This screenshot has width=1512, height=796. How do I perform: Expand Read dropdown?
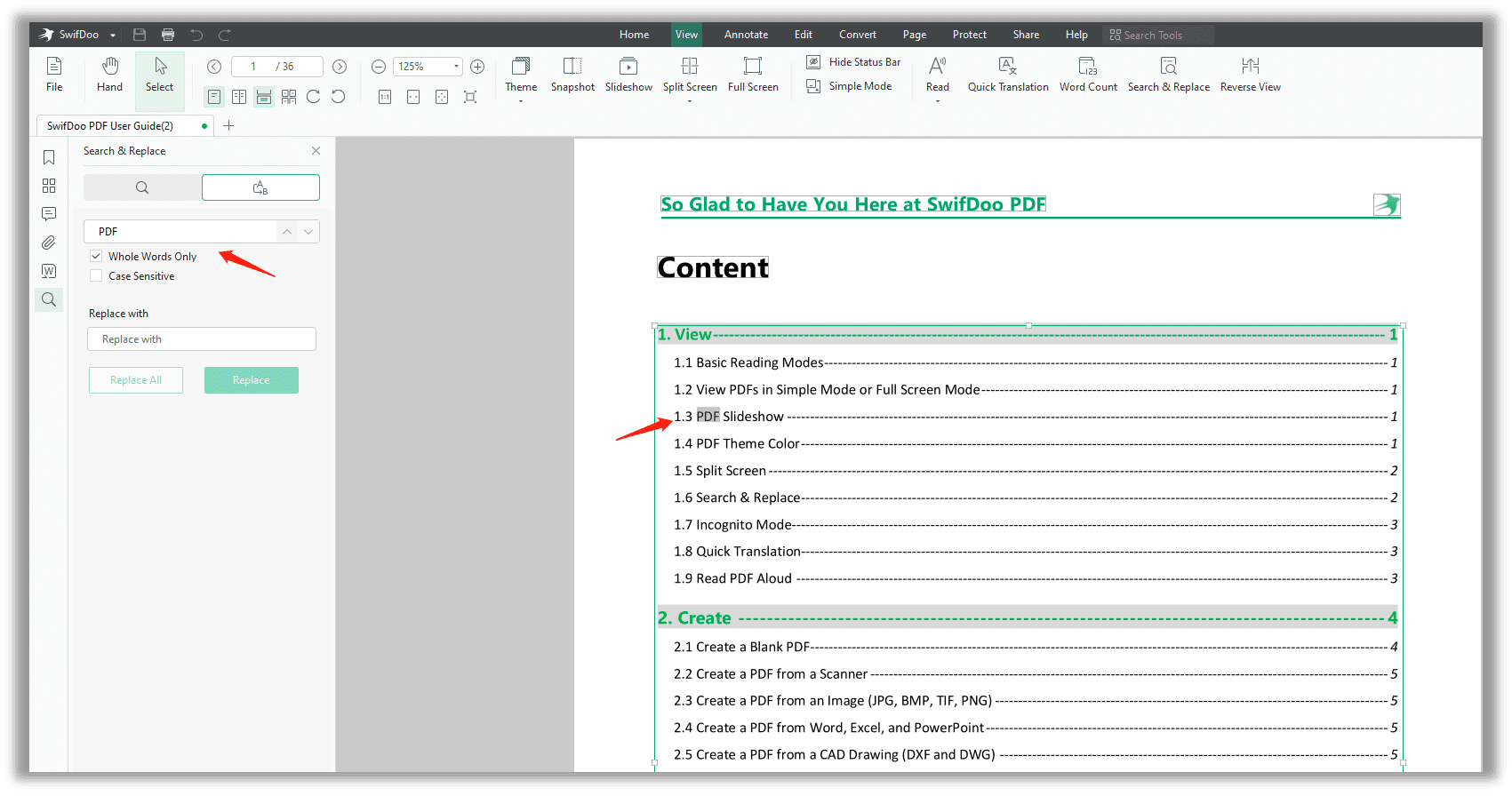938,101
